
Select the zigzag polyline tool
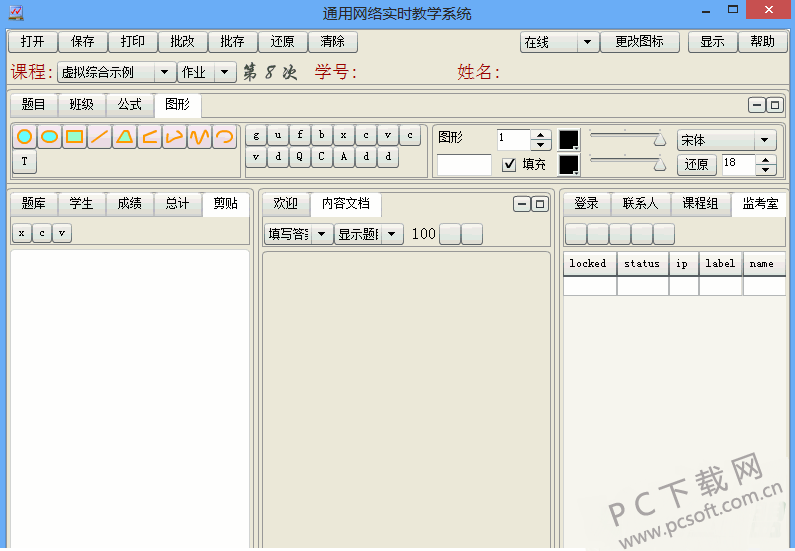pos(174,136)
